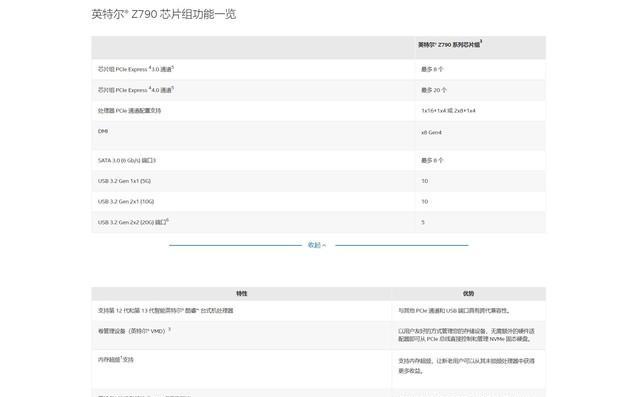Click the heading 英特尔 Z790 芯片组功能一览
The height and width of the screenshot is (397, 640).
tap(164, 14)
